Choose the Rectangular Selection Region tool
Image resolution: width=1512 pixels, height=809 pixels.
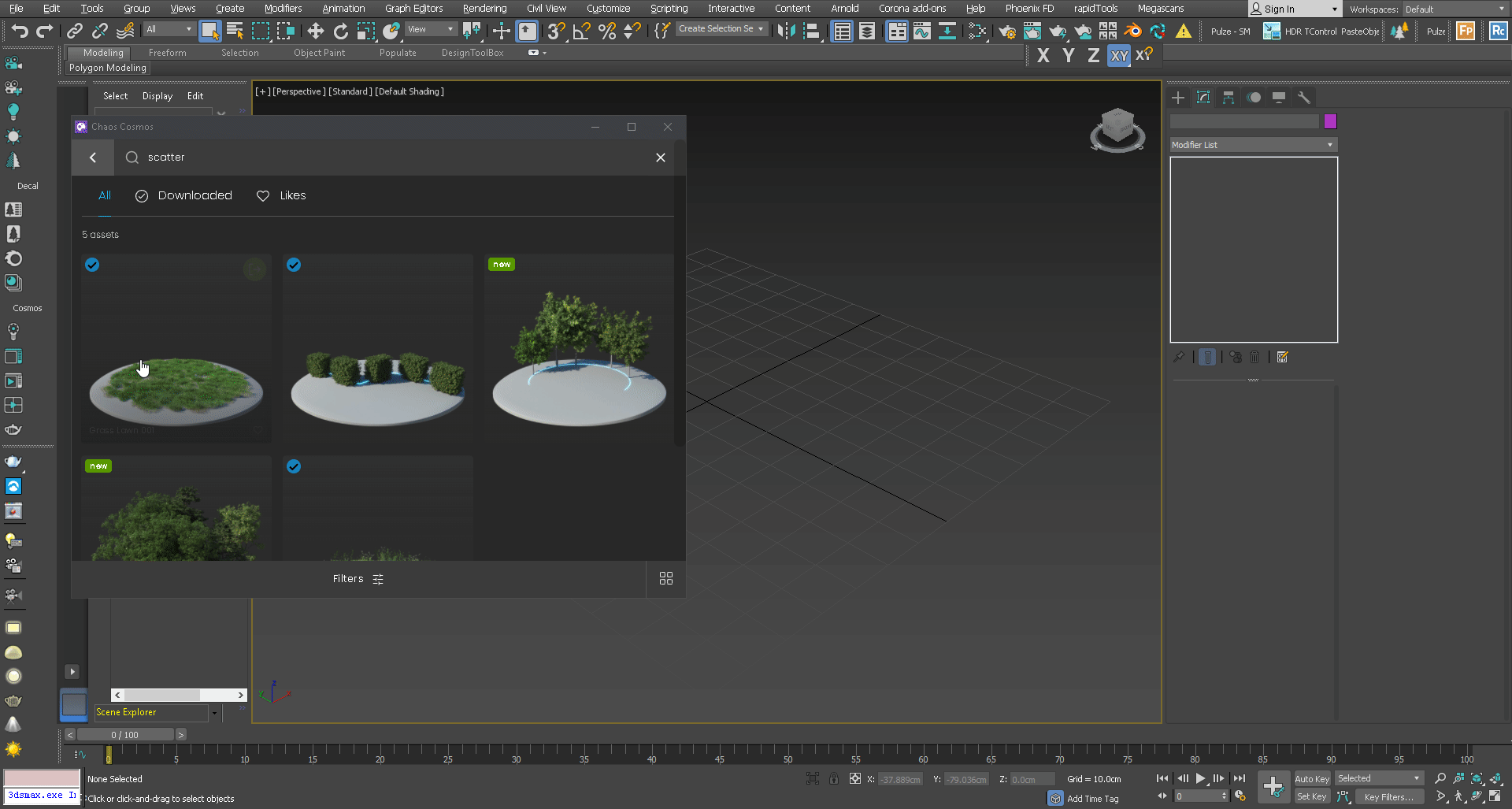(x=260, y=31)
